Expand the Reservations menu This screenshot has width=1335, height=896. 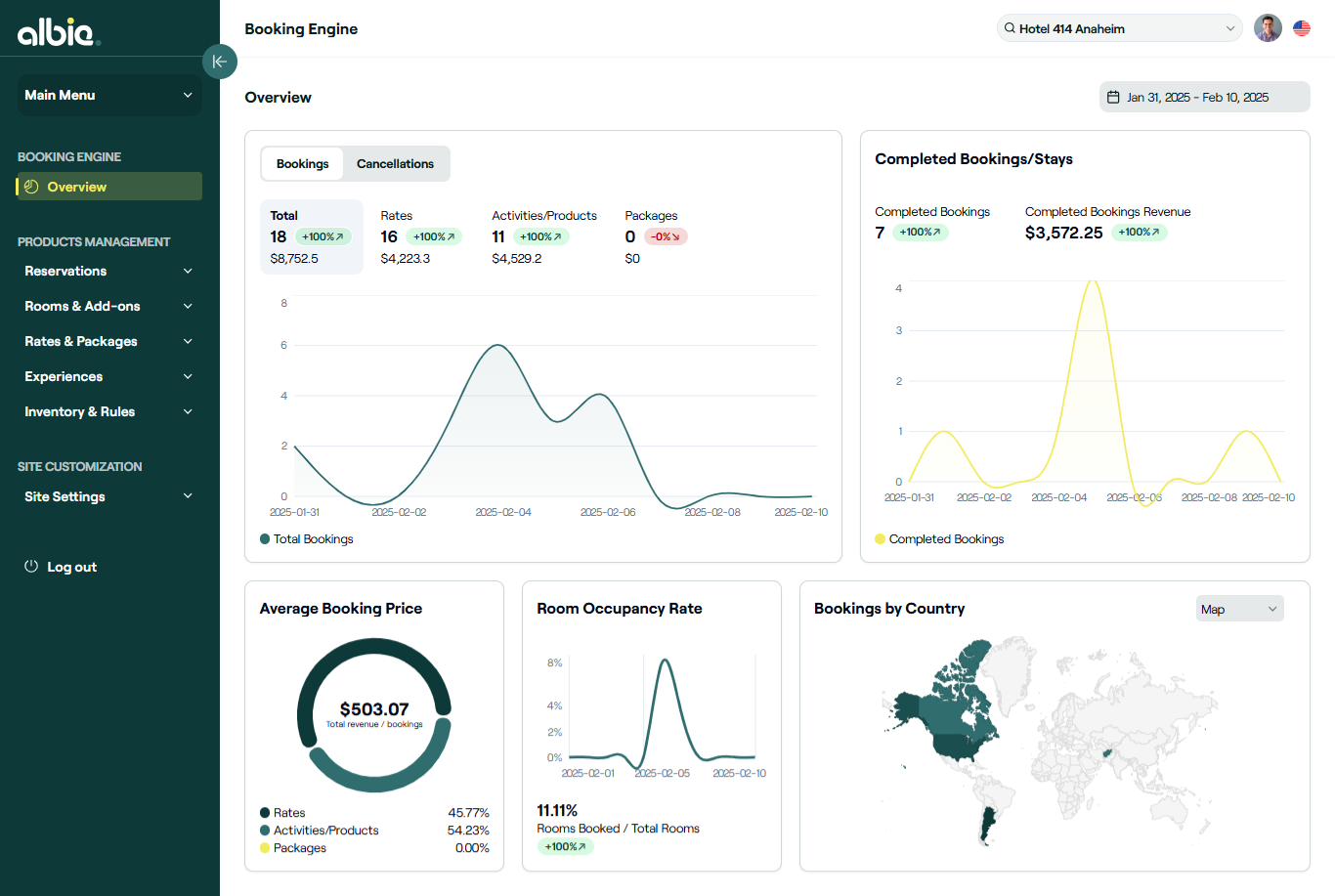click(108, 271)
